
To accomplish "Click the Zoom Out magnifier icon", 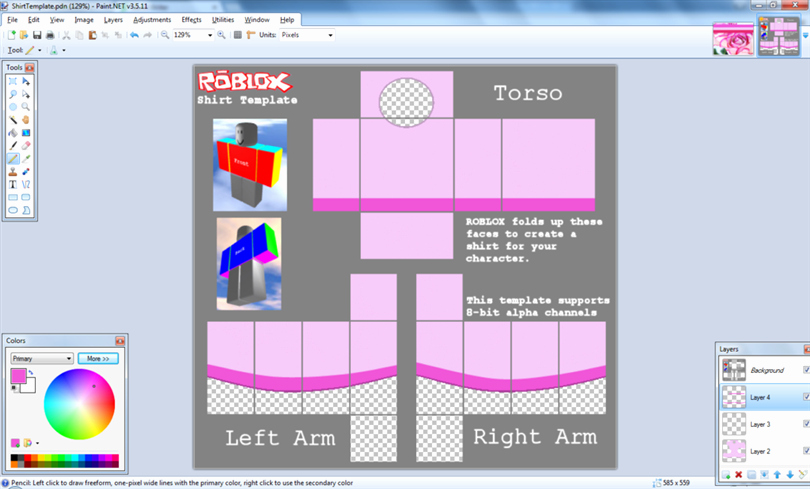I will [165, 35].
